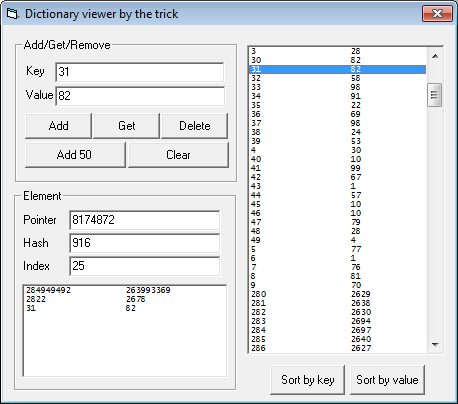Click the Get button
Screen dimensions: 458x404
pyautogui.click(x=126, y=126)
